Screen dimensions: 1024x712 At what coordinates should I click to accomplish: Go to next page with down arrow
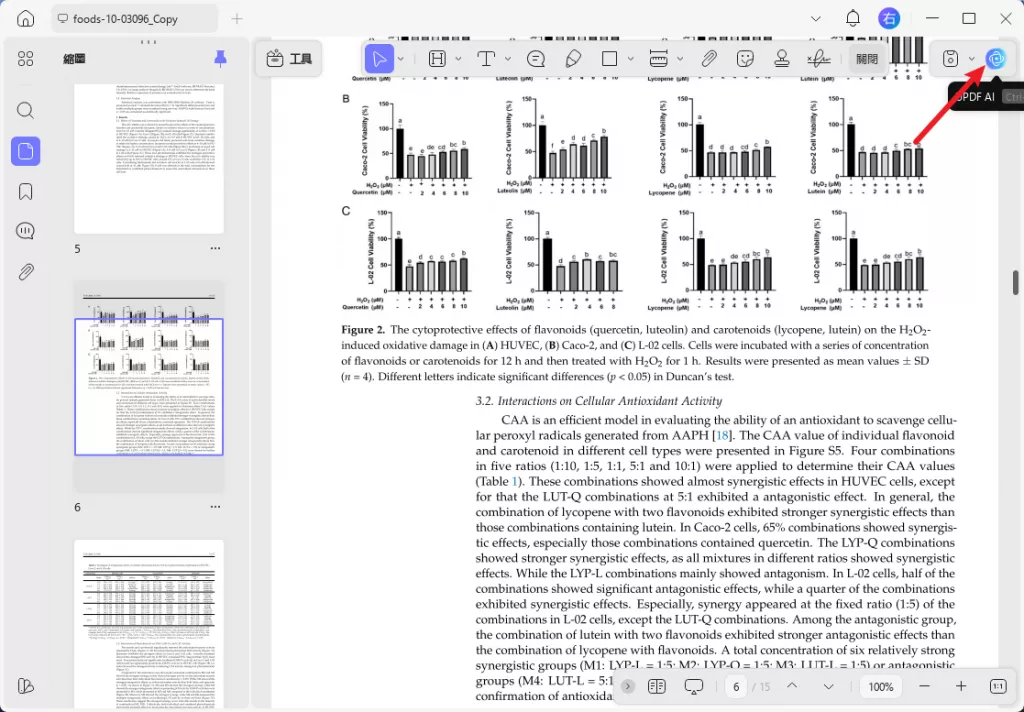pos(828,687)
